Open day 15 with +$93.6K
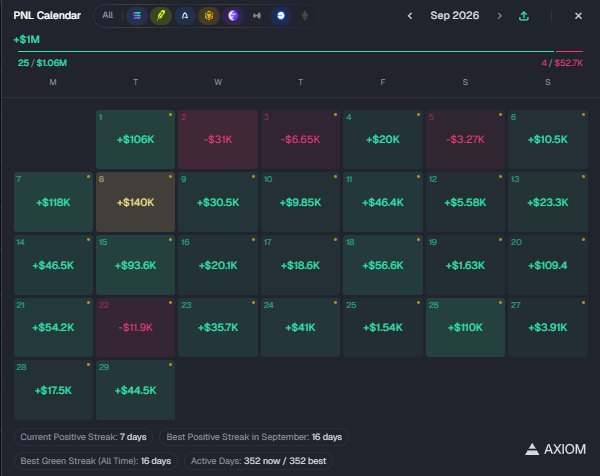600x476 pixels. tap(135, 265)
